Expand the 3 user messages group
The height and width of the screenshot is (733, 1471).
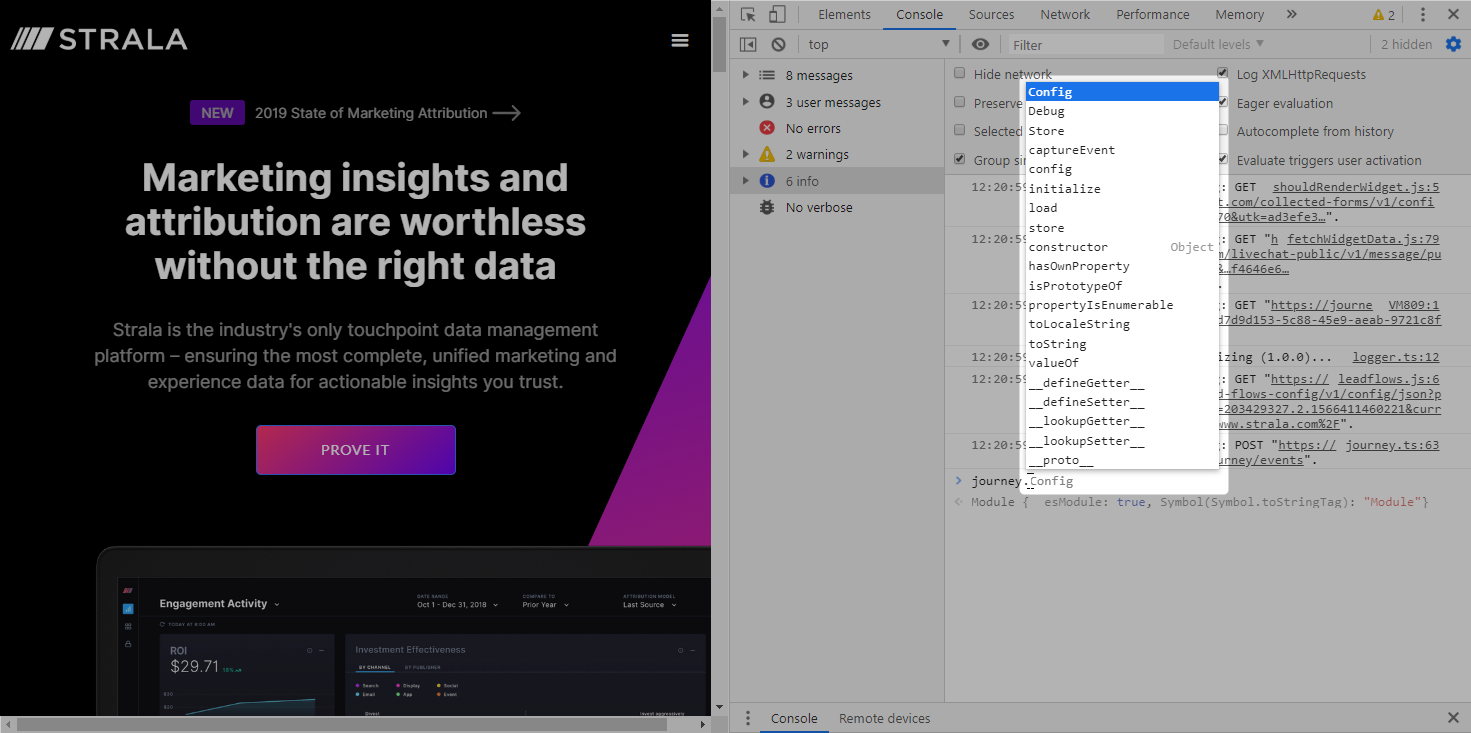pyautogui.click(x=745, y=102)
